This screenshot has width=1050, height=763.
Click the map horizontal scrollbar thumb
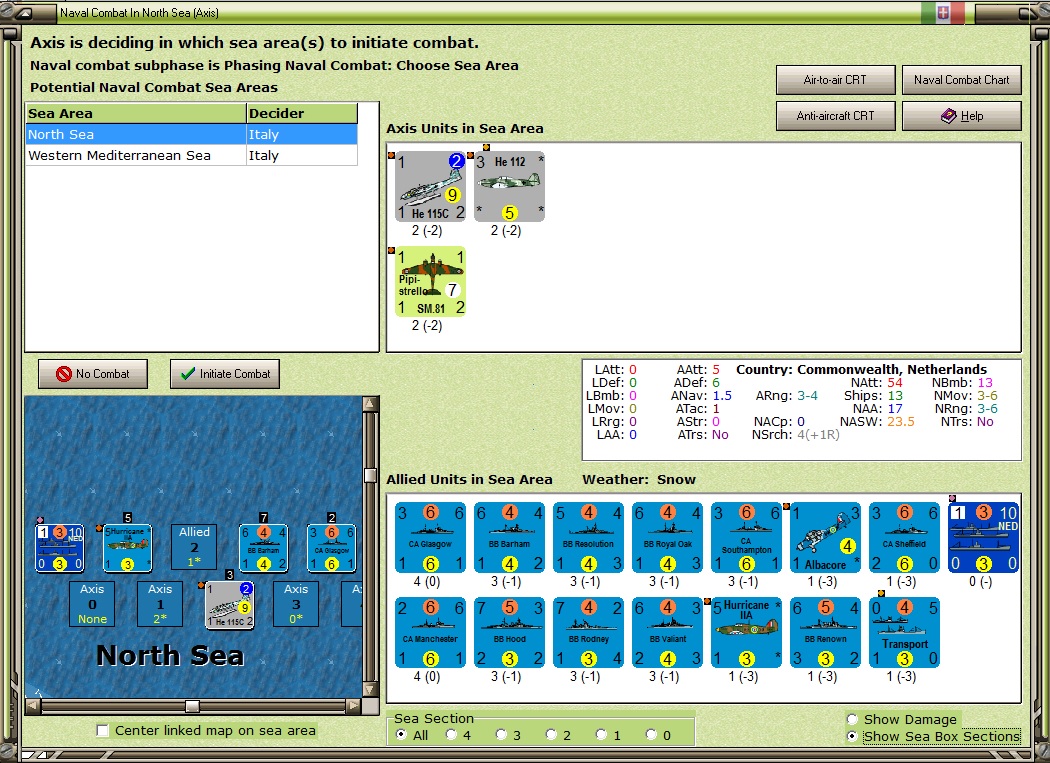coord(192,706)
